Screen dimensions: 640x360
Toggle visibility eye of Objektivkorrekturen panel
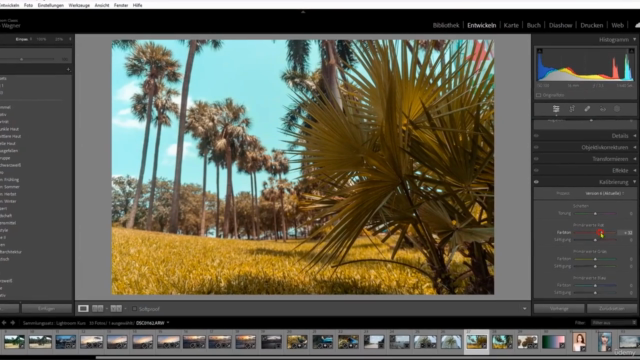click(x=536, y=147)
